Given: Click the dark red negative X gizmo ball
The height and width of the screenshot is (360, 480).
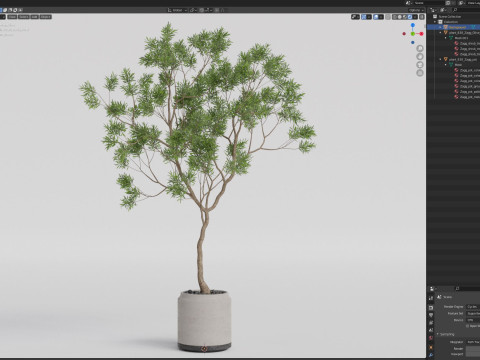Looking at the screenshot, I should click(404, 34).
